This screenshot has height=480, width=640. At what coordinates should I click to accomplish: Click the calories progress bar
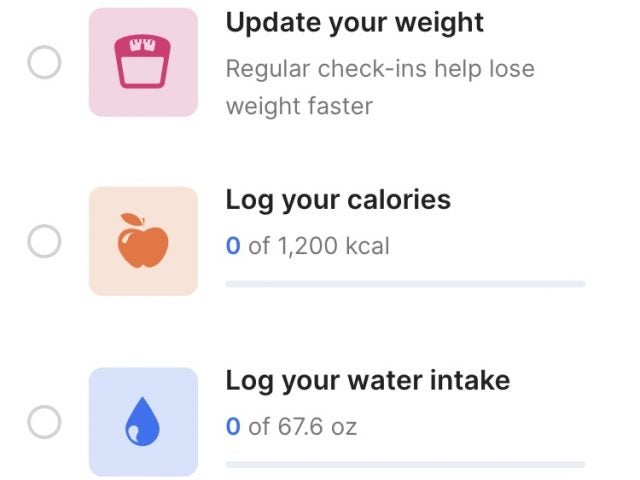click(x=405, y=284)
